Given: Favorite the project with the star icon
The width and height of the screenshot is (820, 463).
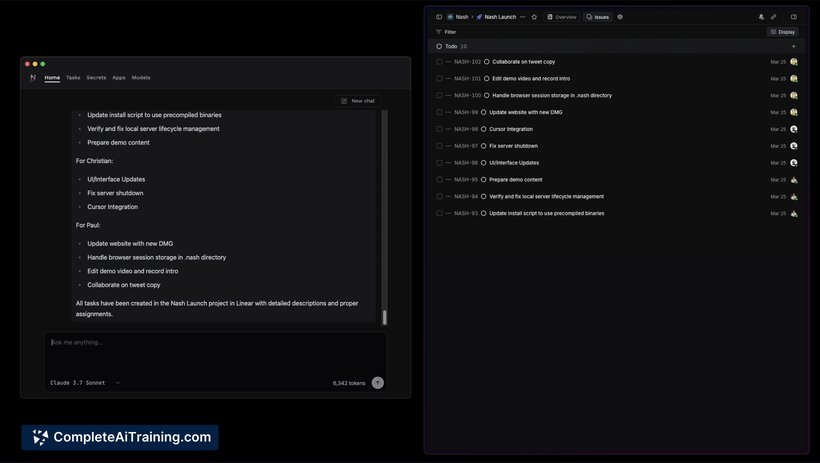Looking at the screenshot, I should [x=534, y=17].
